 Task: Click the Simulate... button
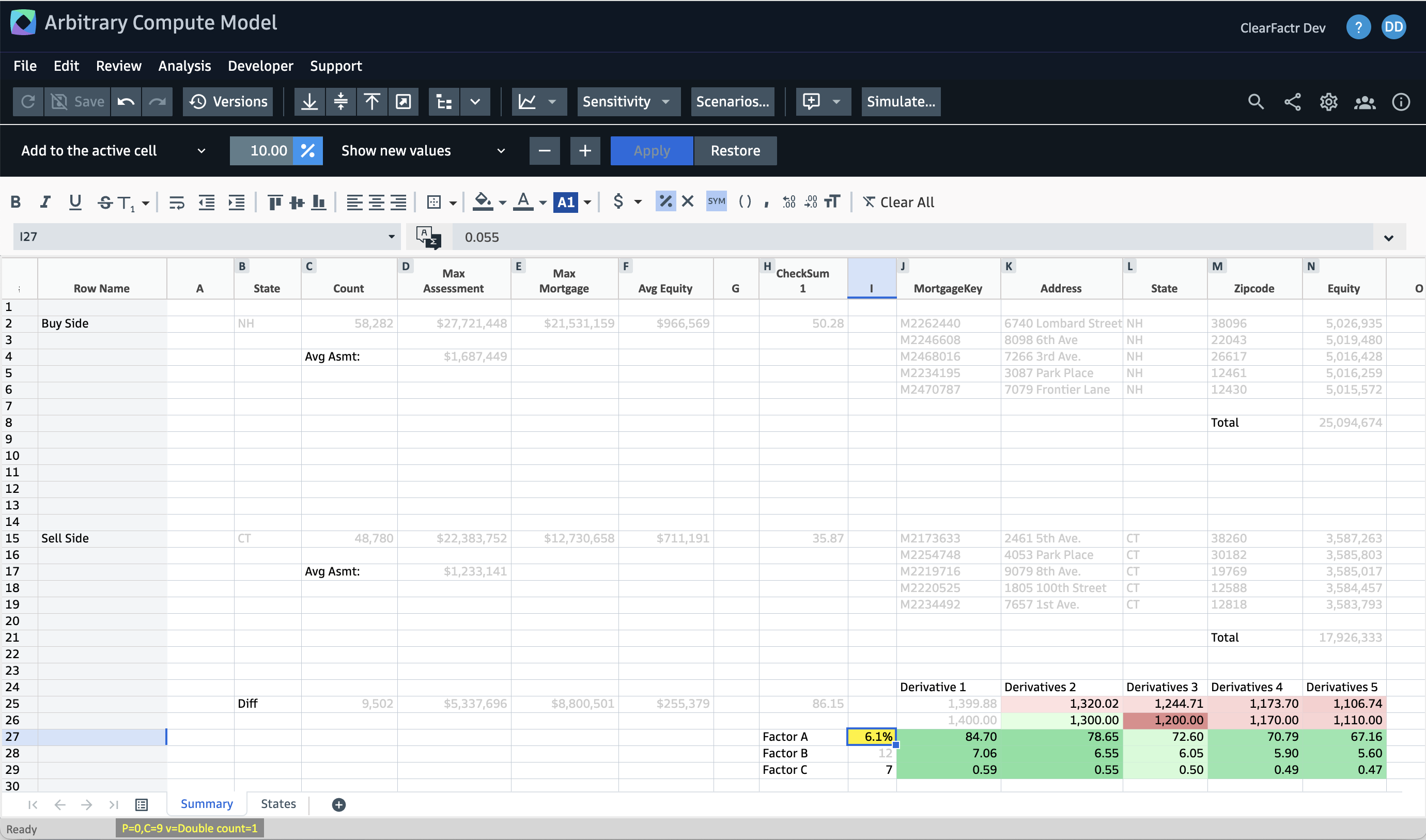click(900, 101)
